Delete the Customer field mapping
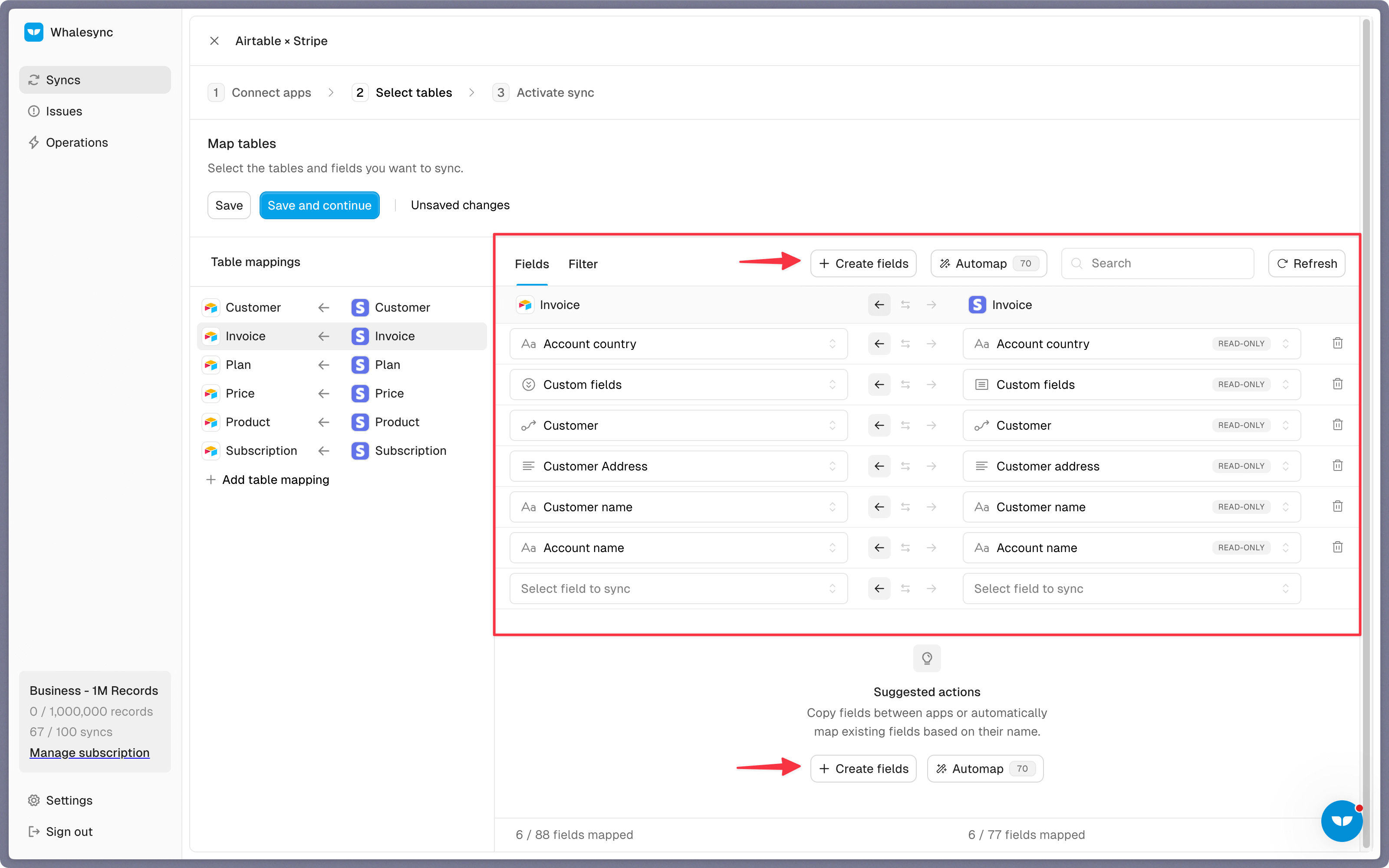The width and height of the screenshot is (1389, 868). pos(1337,425)
